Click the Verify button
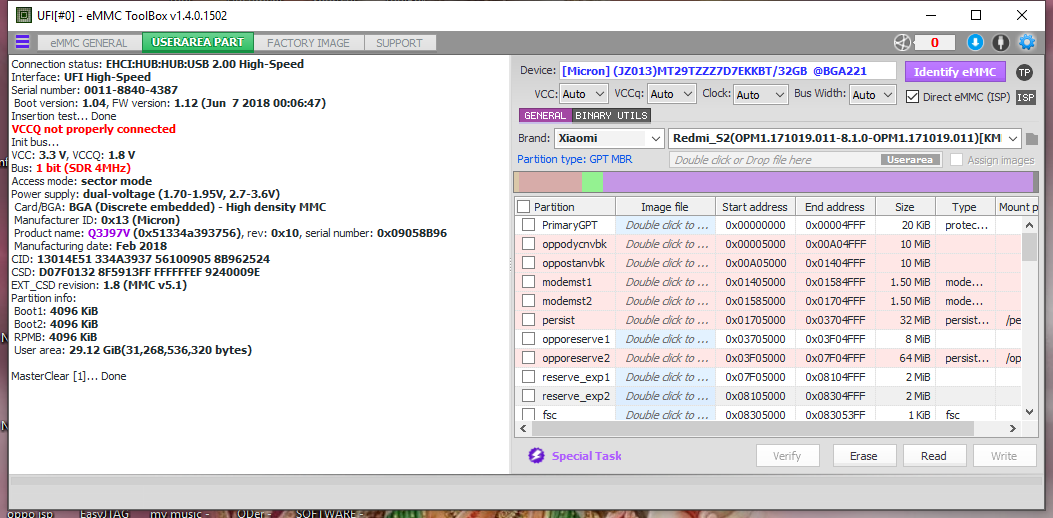 (x=787, y=456)
